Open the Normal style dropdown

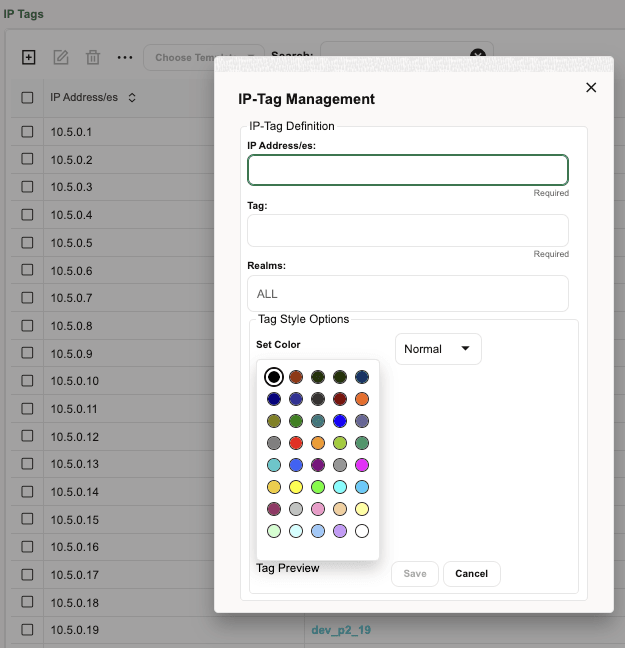(x=438, y=349)
